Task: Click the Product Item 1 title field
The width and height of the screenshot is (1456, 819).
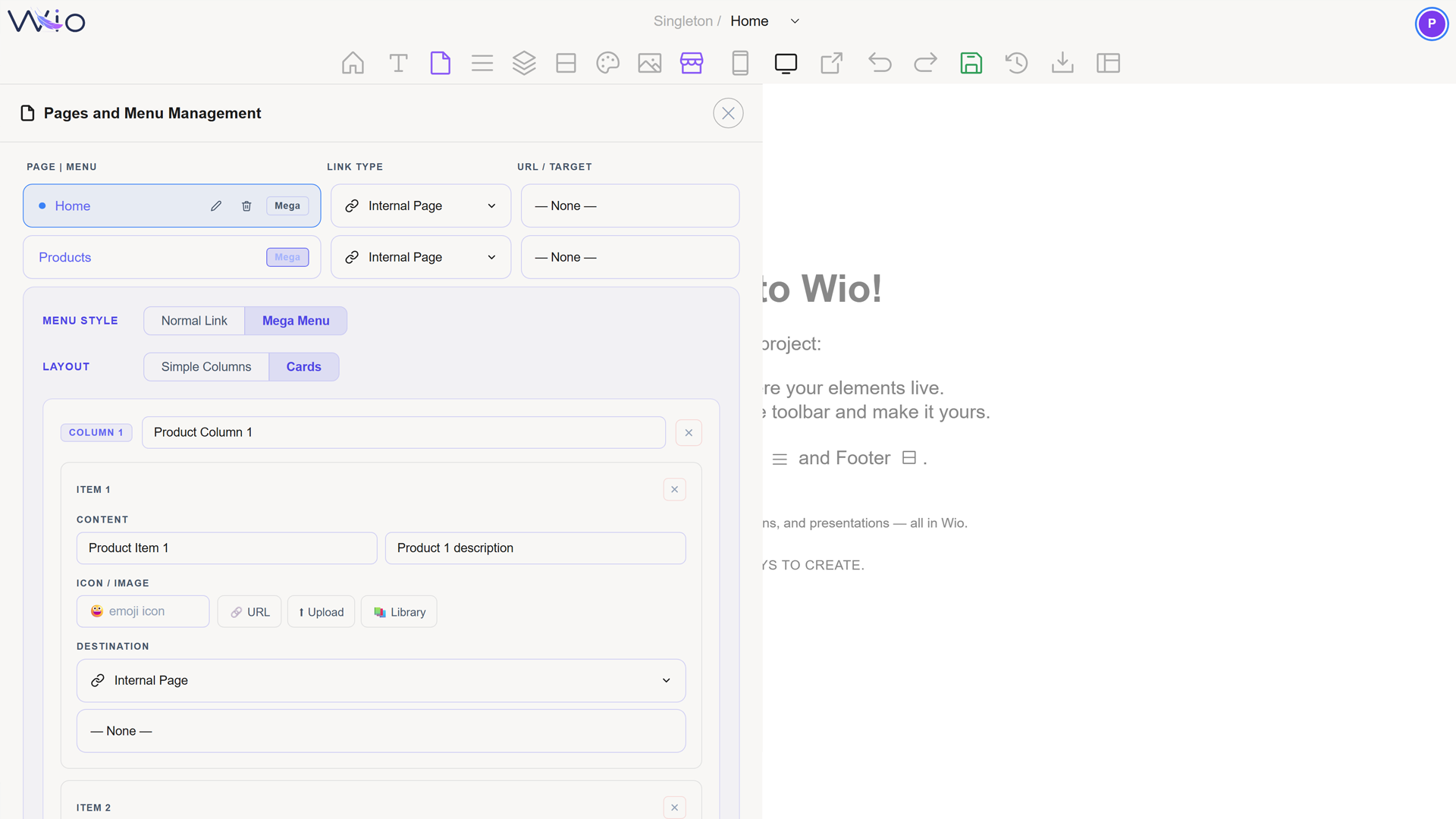Action: click(227, 548)
